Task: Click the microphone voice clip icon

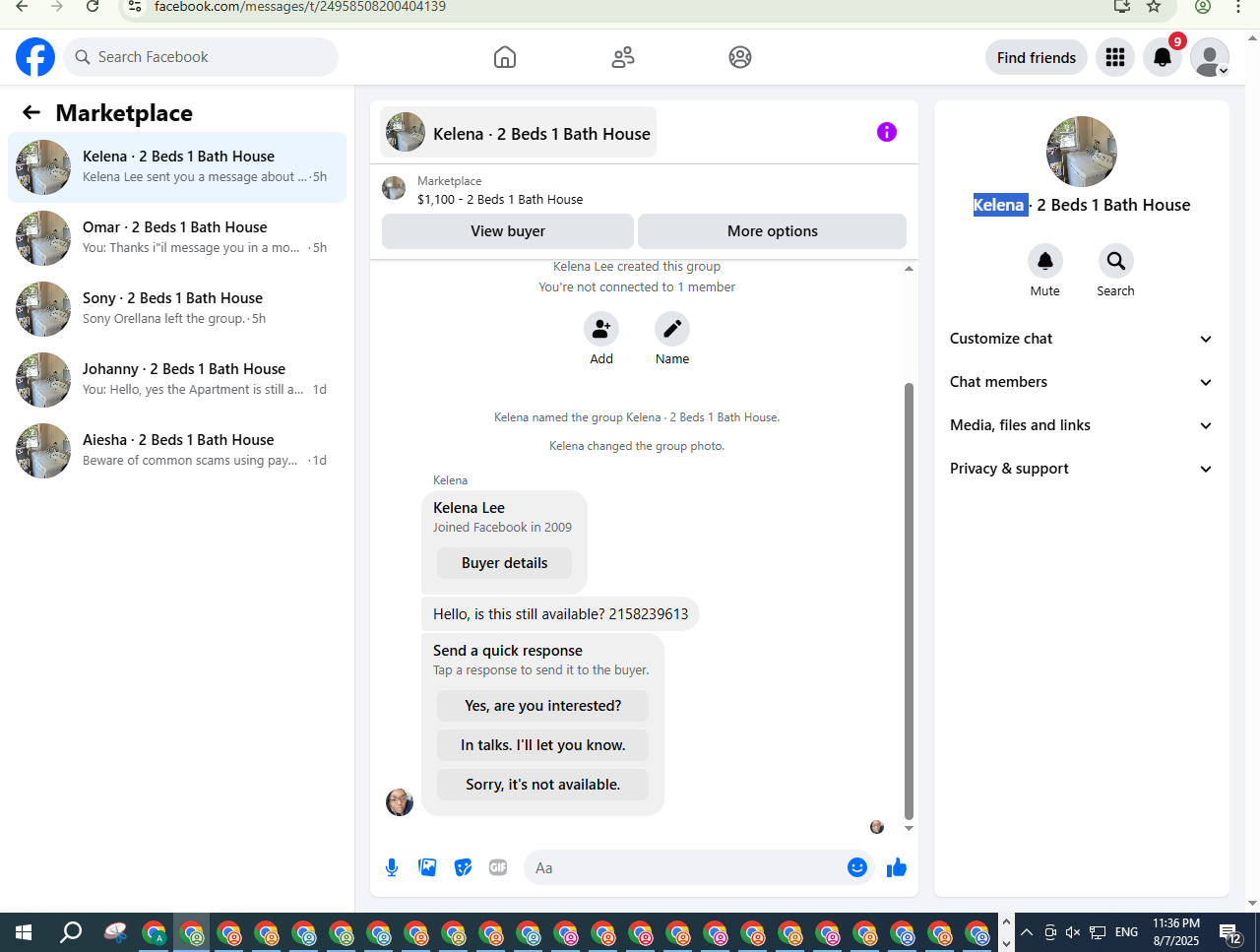Action: [x=392, y=867]
